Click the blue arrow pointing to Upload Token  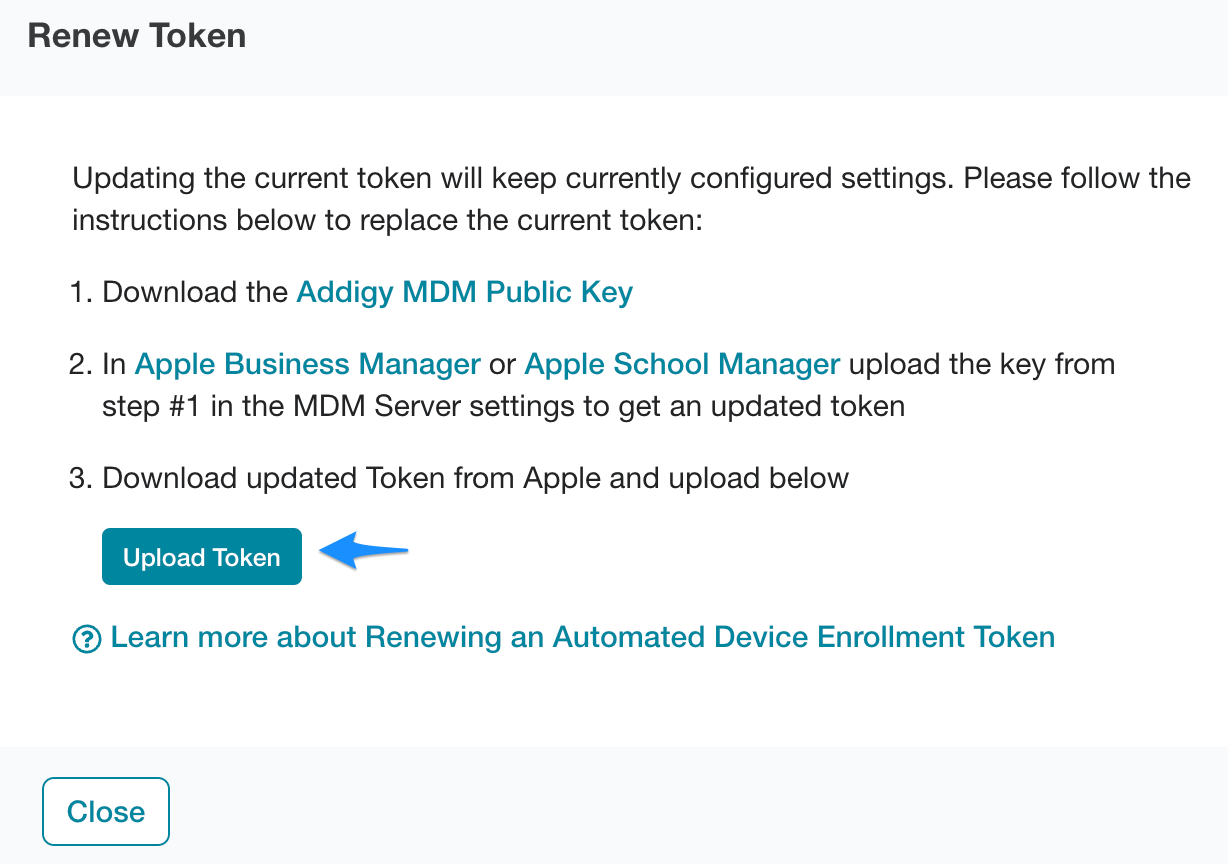(x=364, y=551)
